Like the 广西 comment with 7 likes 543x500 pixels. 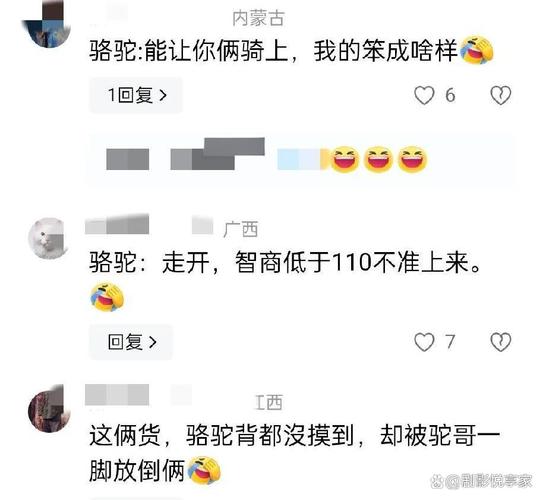tap(424, 342)
